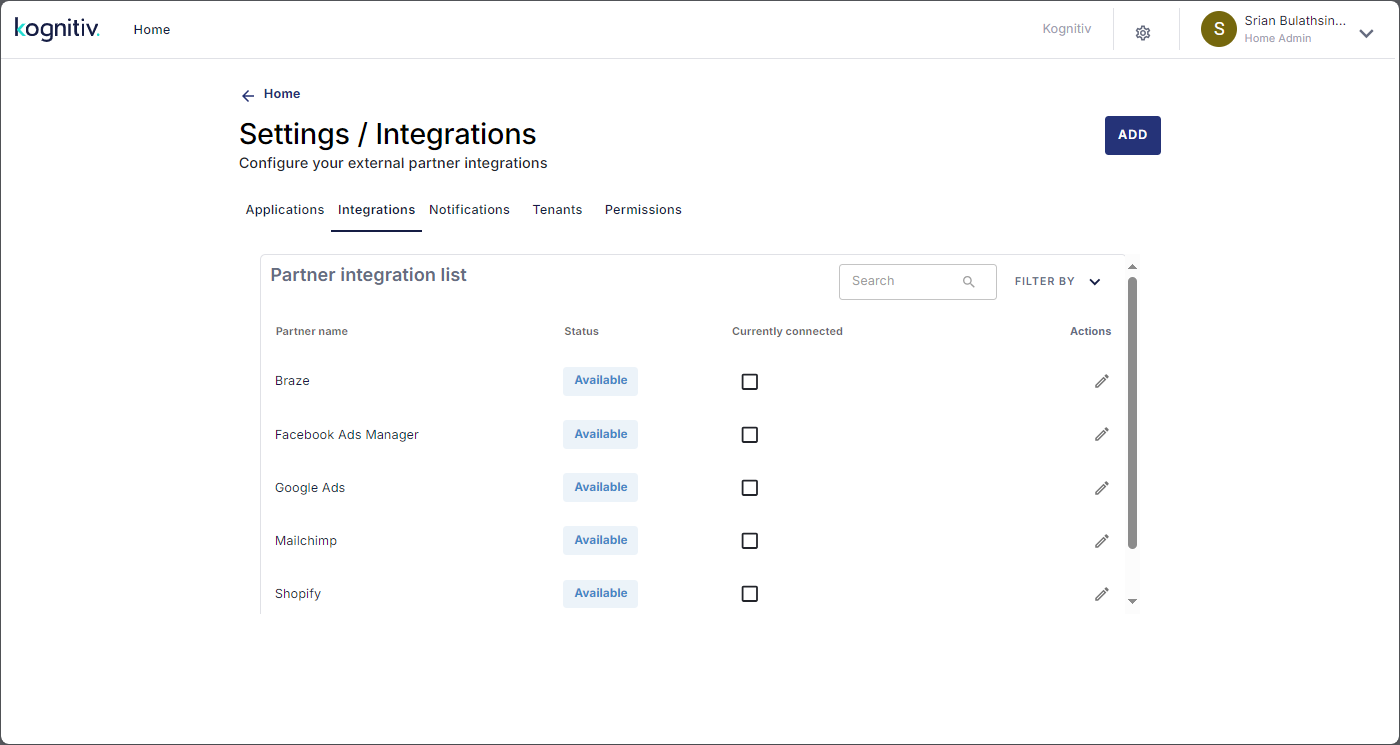The height and width of the screenshot is (745, 1400).
Task: Toggle Facebook Ads Manager connected checkbox
Action: click(x=750, y=435)
